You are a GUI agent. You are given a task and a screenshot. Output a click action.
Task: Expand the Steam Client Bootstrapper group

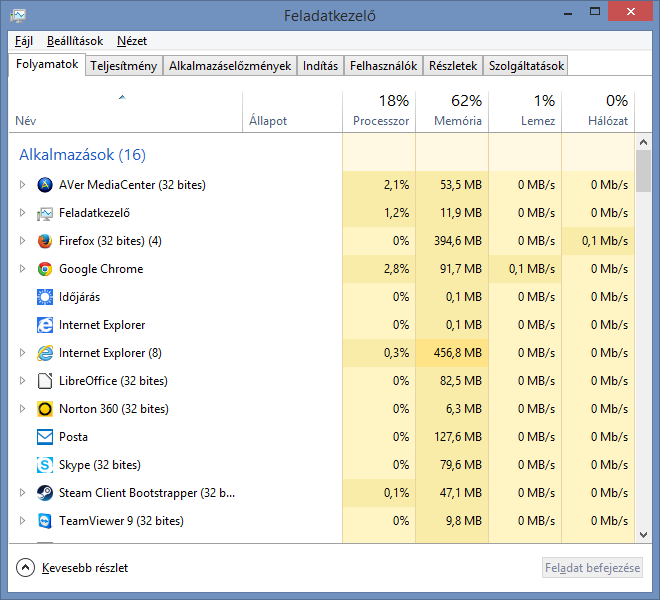(x=22, y=493)
